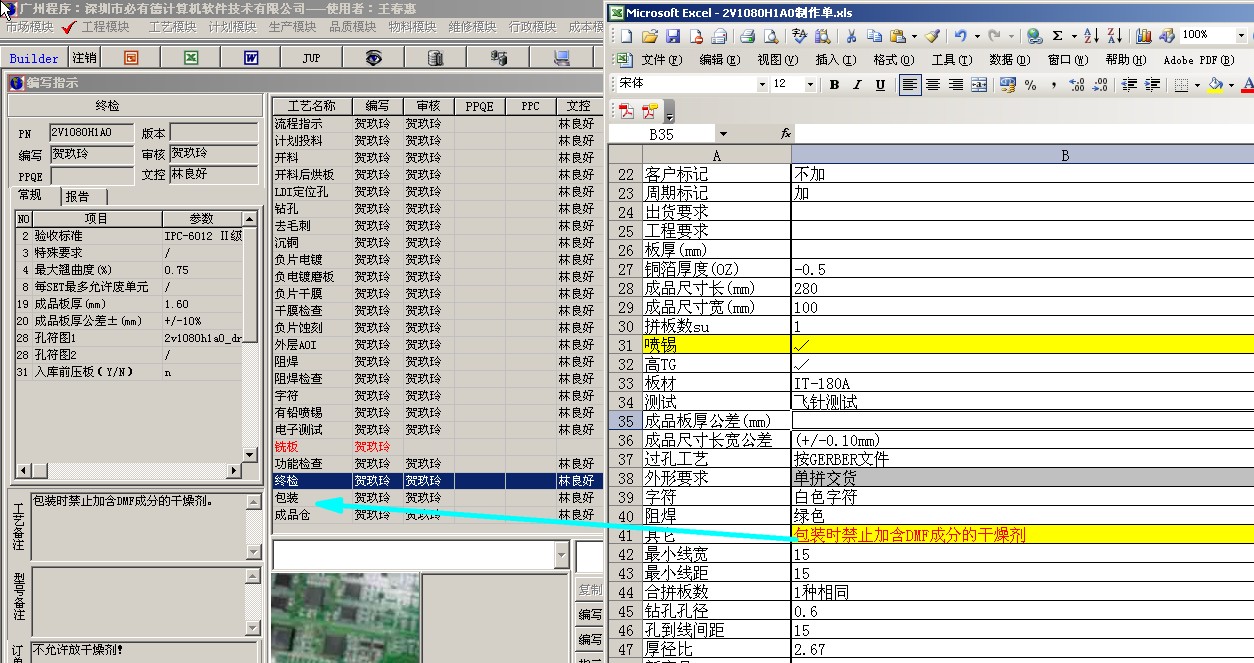Click Excel Print Preview icon
The height and width of the screenshot is (663, 1254).
click(771, 36)
